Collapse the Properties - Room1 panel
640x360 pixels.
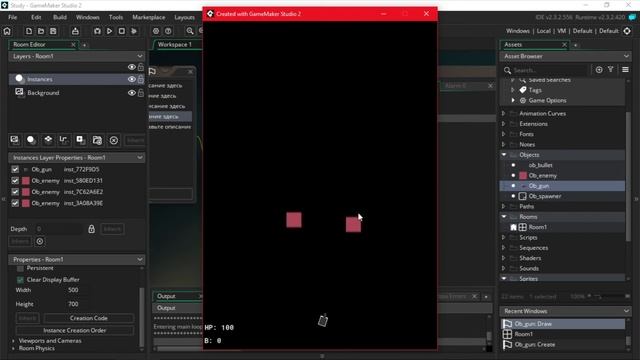140,259
